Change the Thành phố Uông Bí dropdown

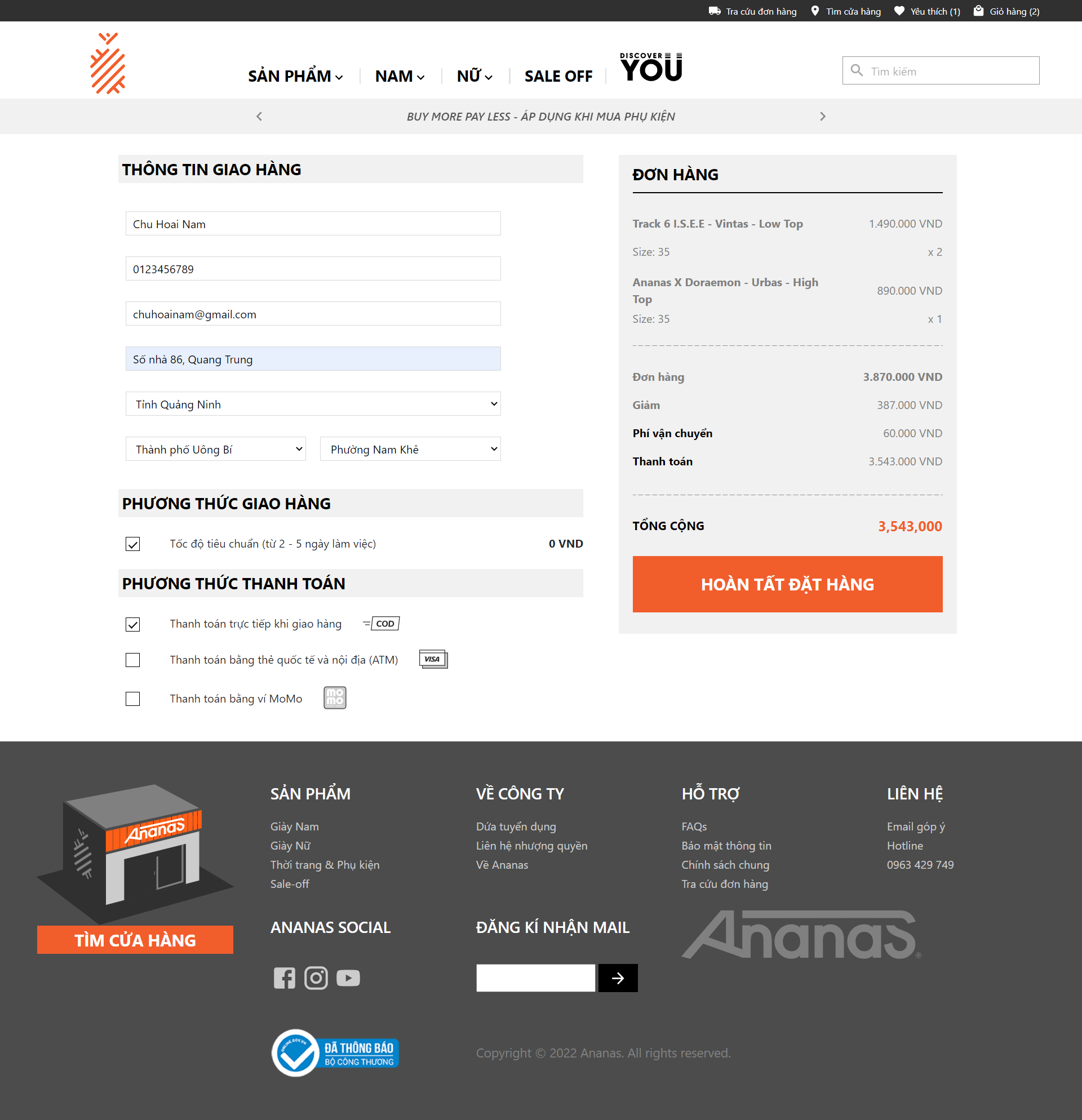point(215,449)
